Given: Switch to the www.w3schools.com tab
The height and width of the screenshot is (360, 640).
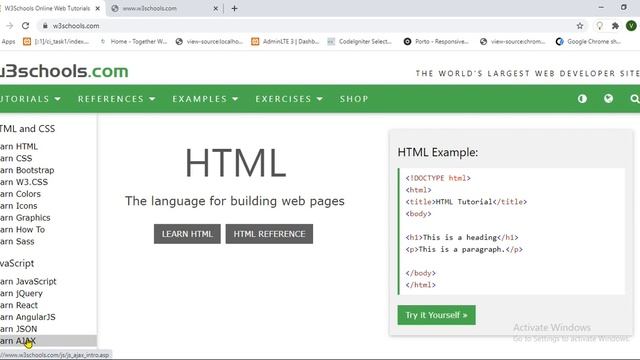Looking at the screenshot, I should [163, 8].
